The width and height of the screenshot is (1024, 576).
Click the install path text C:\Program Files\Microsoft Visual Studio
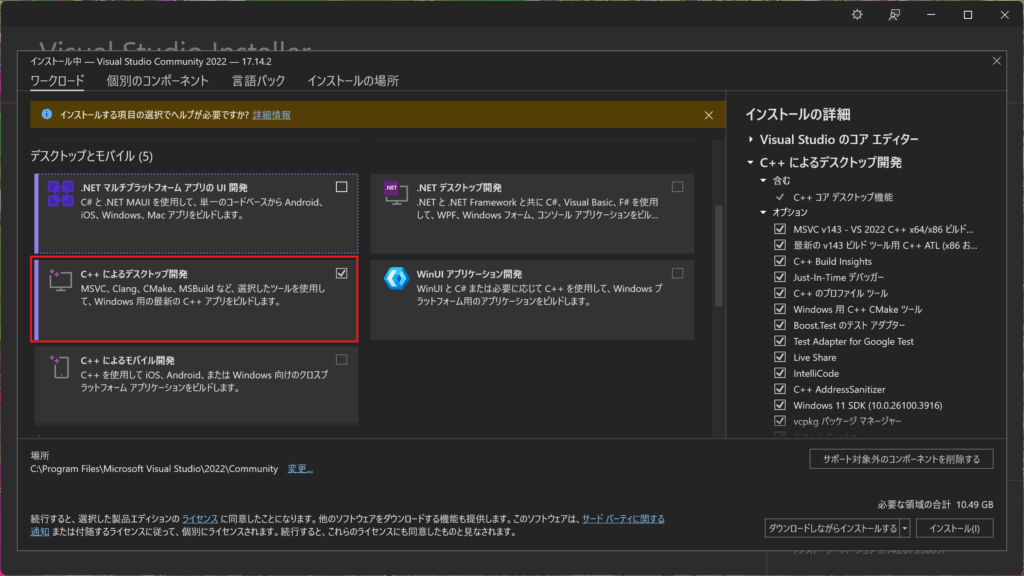(x=154, y=468)
